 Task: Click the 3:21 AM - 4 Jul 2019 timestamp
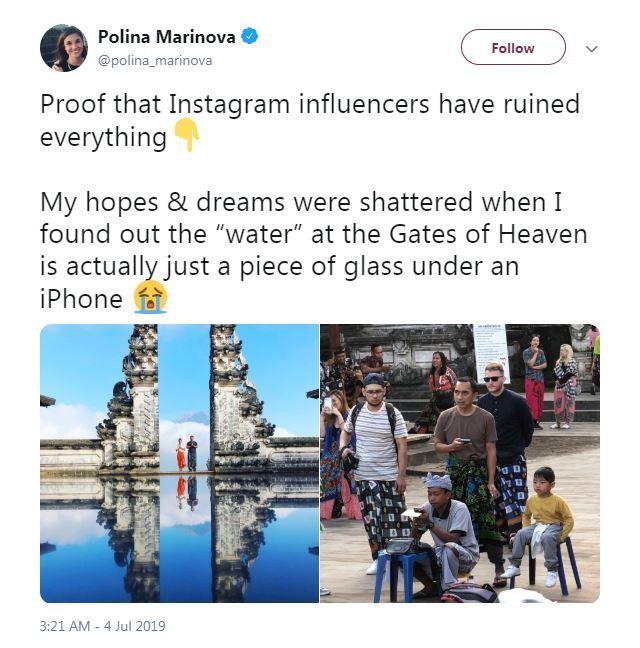click(102, 626)
